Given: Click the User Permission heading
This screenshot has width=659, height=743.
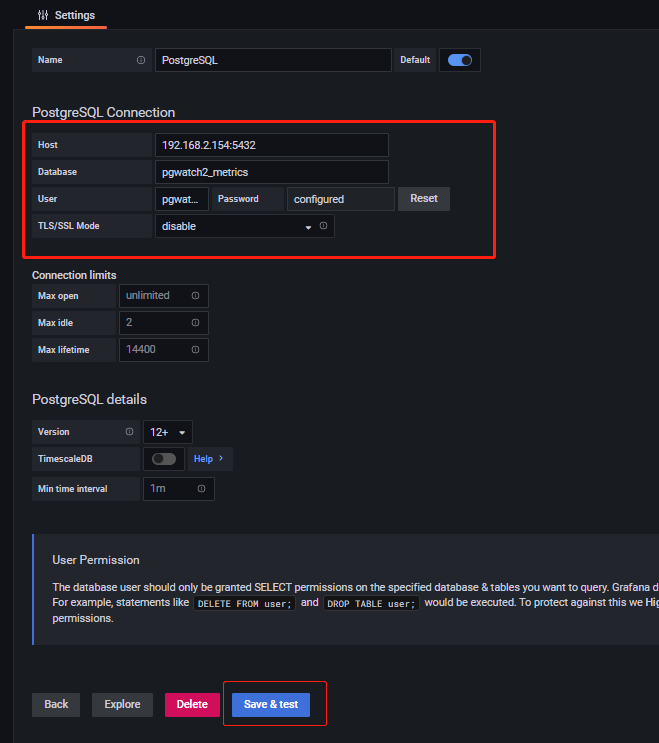Looking at the screenshot, I should pos(96,560).
